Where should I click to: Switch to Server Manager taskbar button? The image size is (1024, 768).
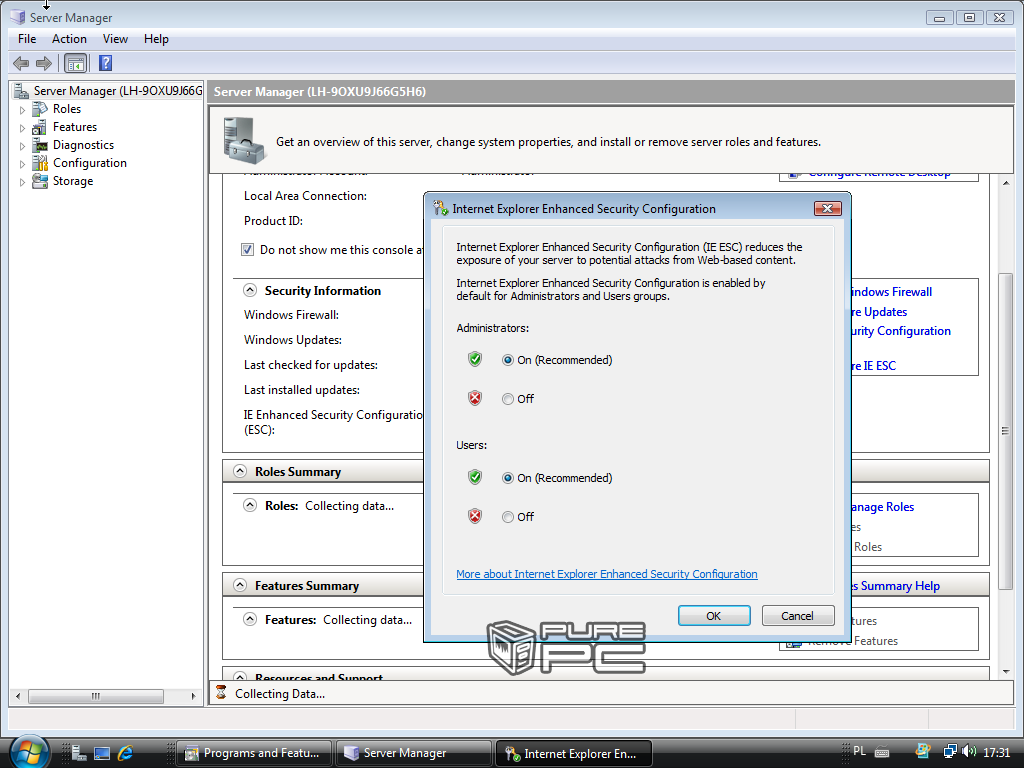pos(413,753)
